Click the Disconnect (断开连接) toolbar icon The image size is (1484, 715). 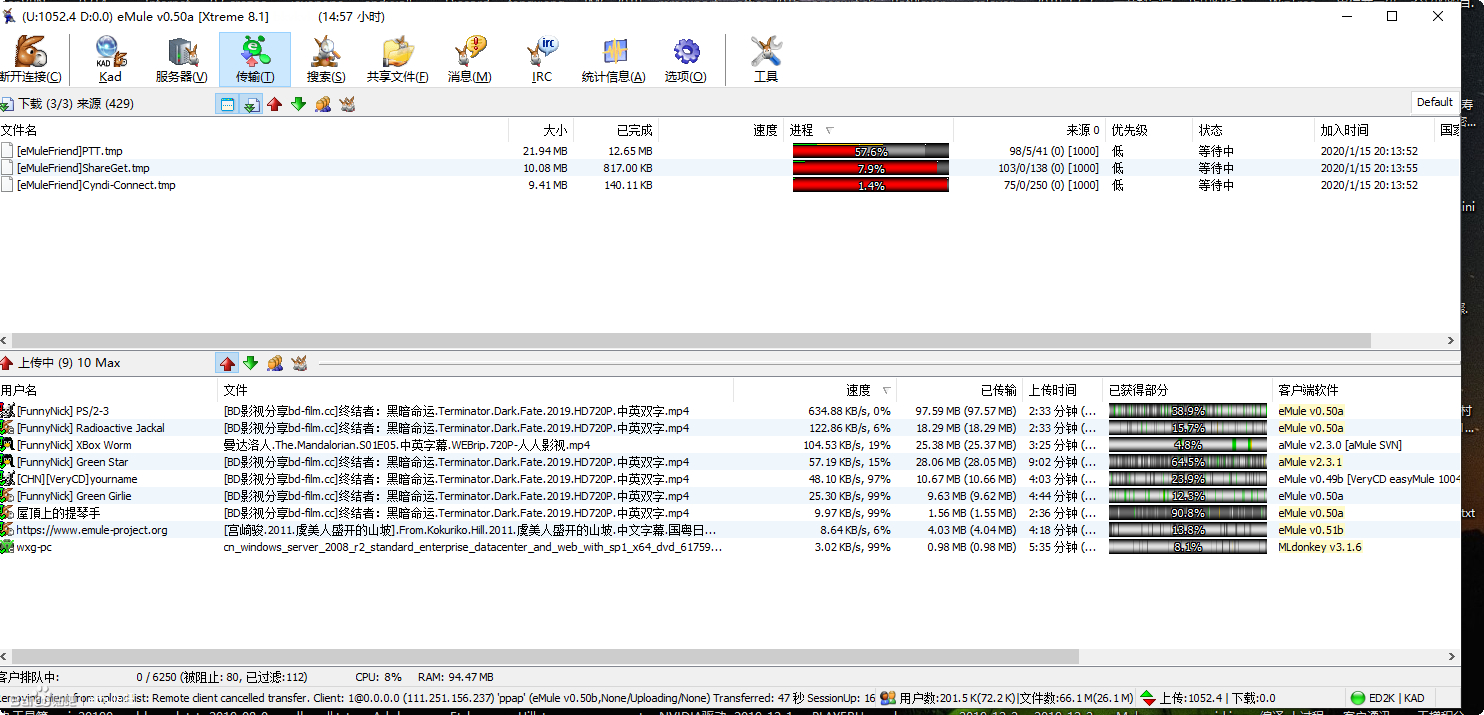coord(30,59)
